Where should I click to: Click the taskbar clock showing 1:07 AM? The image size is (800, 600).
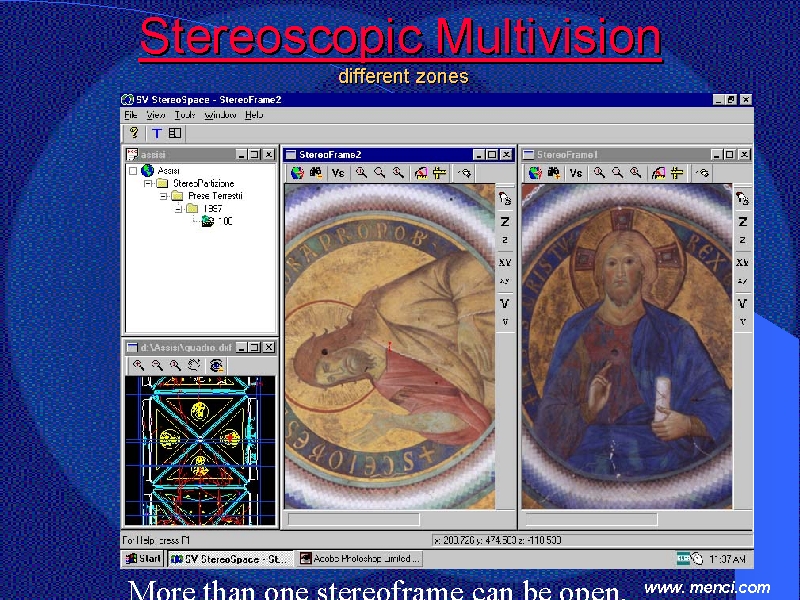[x=728, y=559]
